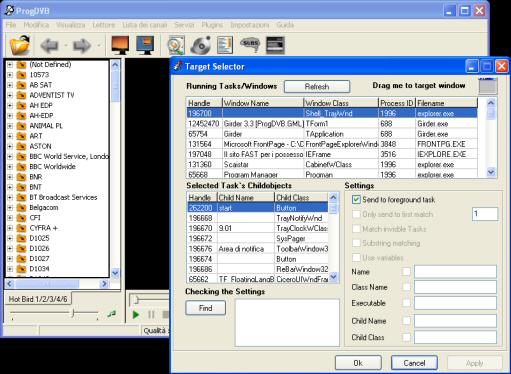
Task: Expand the BBC Worldwide tree node
Action: (10, 167)
